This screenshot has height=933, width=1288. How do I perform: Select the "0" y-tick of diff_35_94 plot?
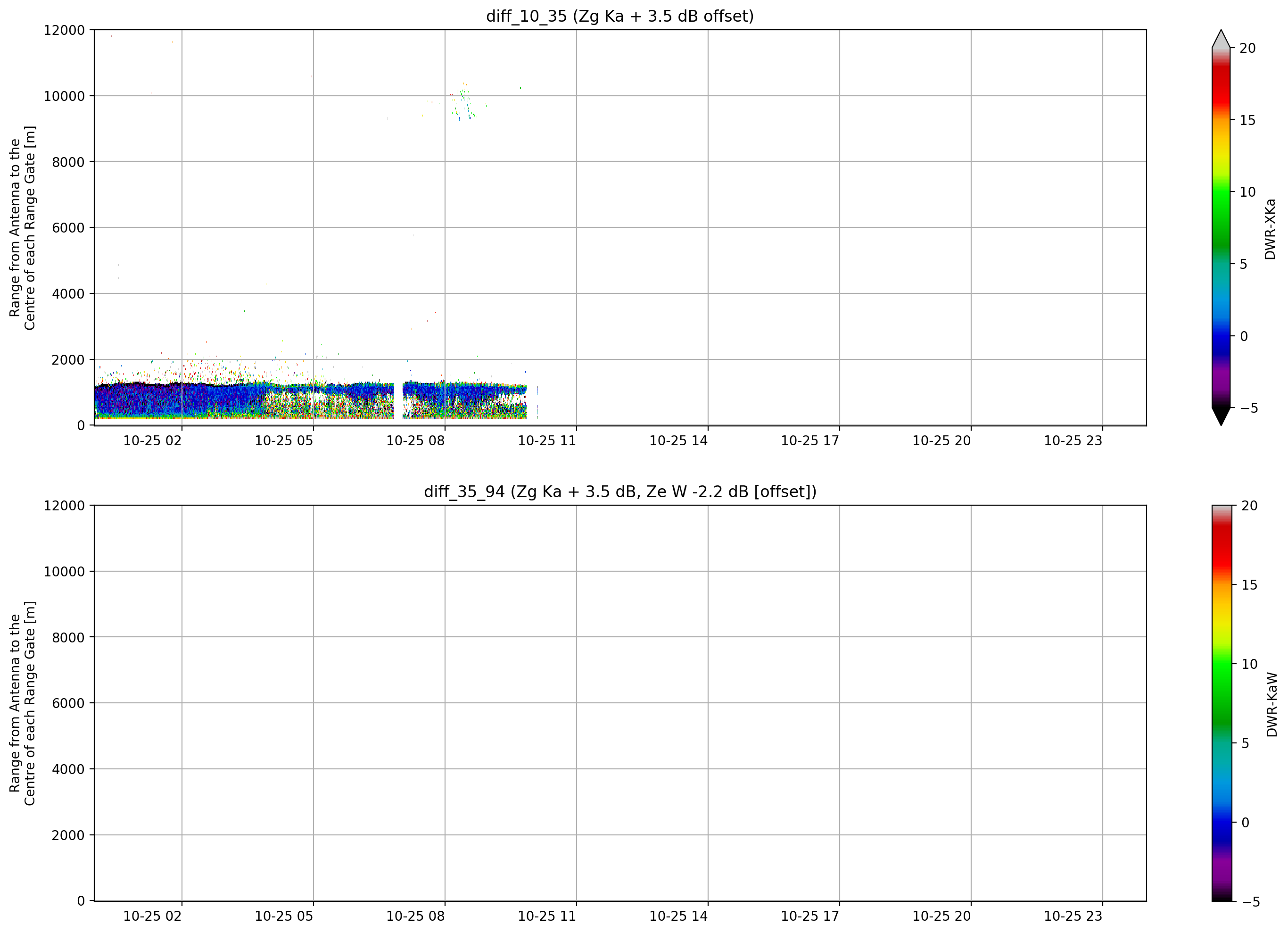point(81,901)
